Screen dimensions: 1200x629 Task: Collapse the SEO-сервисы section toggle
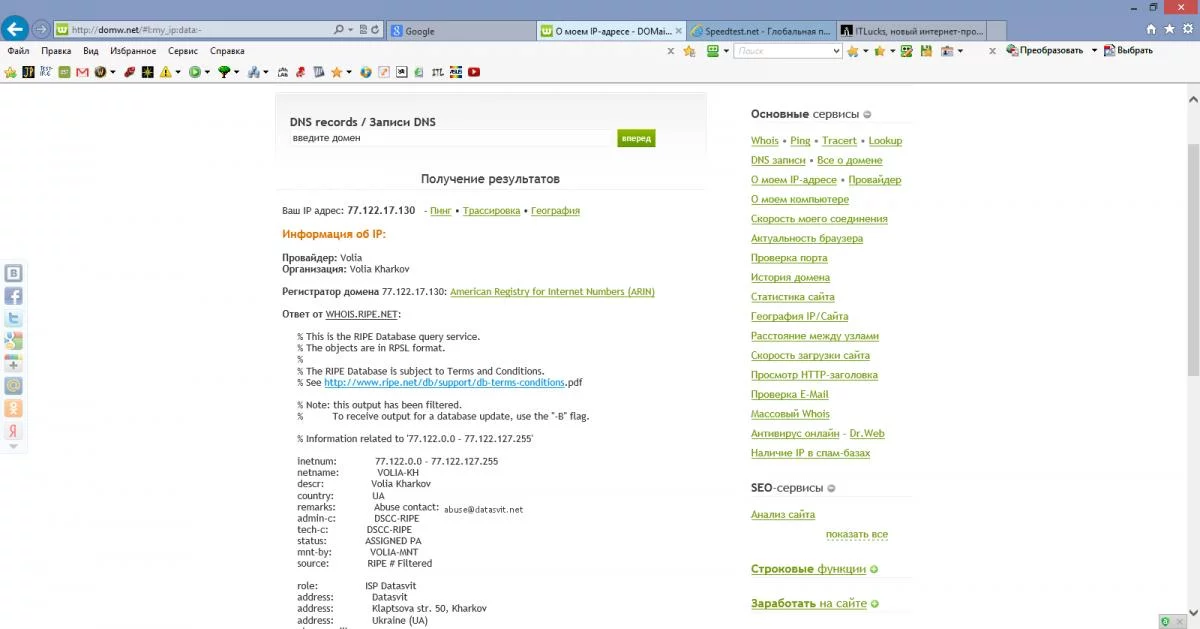831,489
